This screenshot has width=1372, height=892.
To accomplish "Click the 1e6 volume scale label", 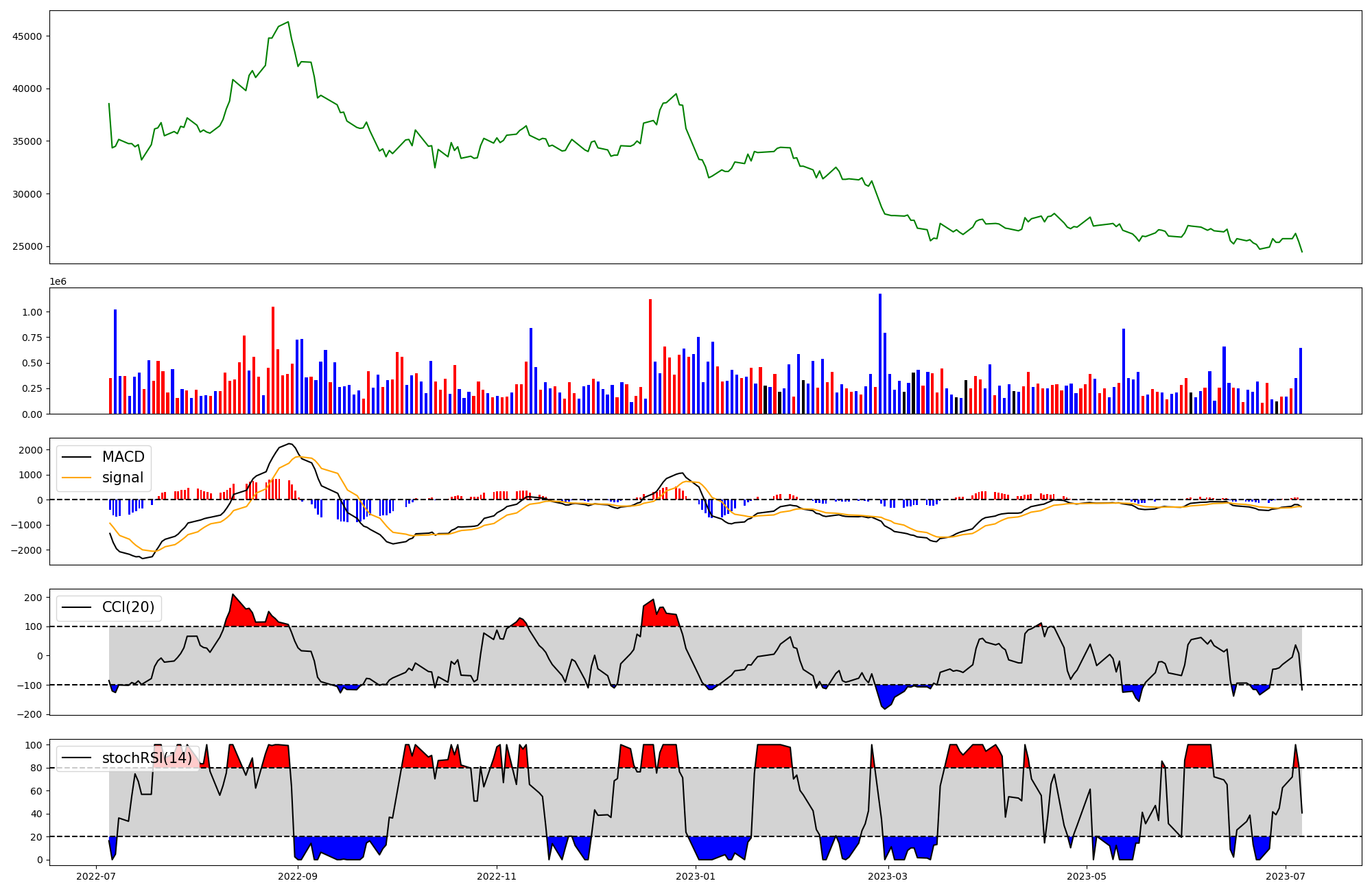I will tap(58, 282).
